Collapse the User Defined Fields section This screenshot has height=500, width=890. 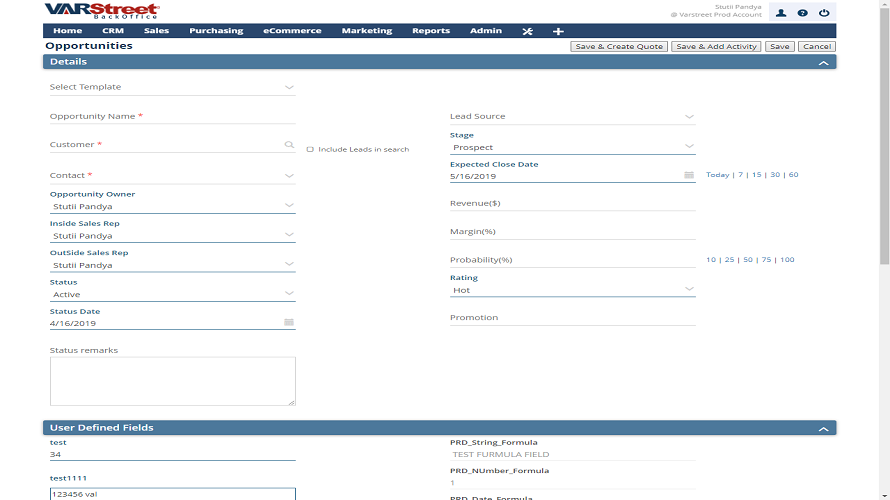pyautogui.click(x=824, y=428)
